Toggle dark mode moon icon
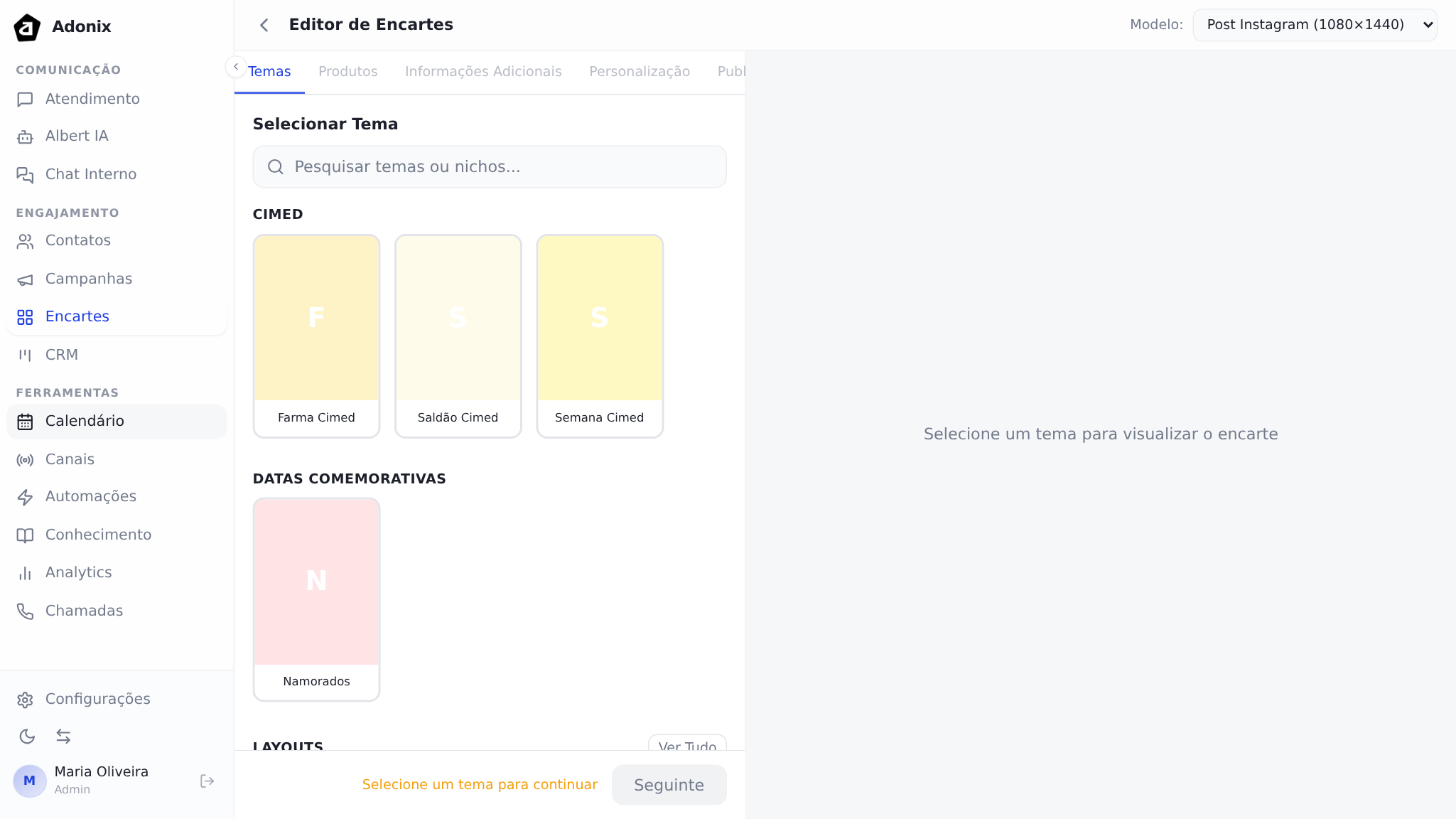 [27, 737]
